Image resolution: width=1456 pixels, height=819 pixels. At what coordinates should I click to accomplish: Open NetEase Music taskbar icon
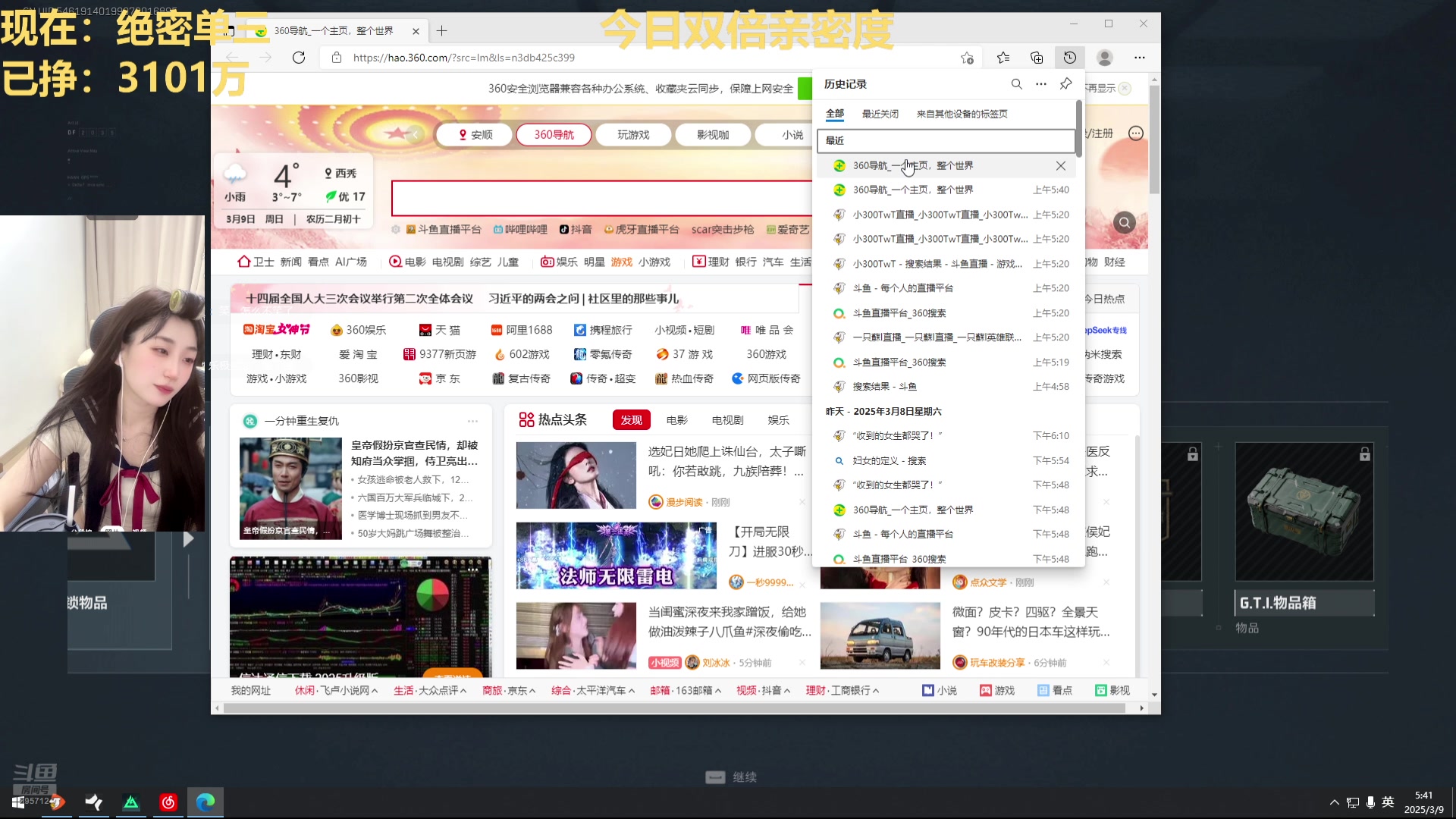(x=168, y=802)
